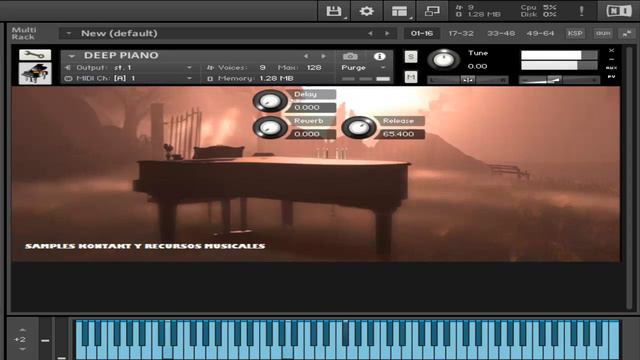Click the Voices icon in instrument header
The image size is (640, 360).
pyautogui.click(x=210, y=68)
